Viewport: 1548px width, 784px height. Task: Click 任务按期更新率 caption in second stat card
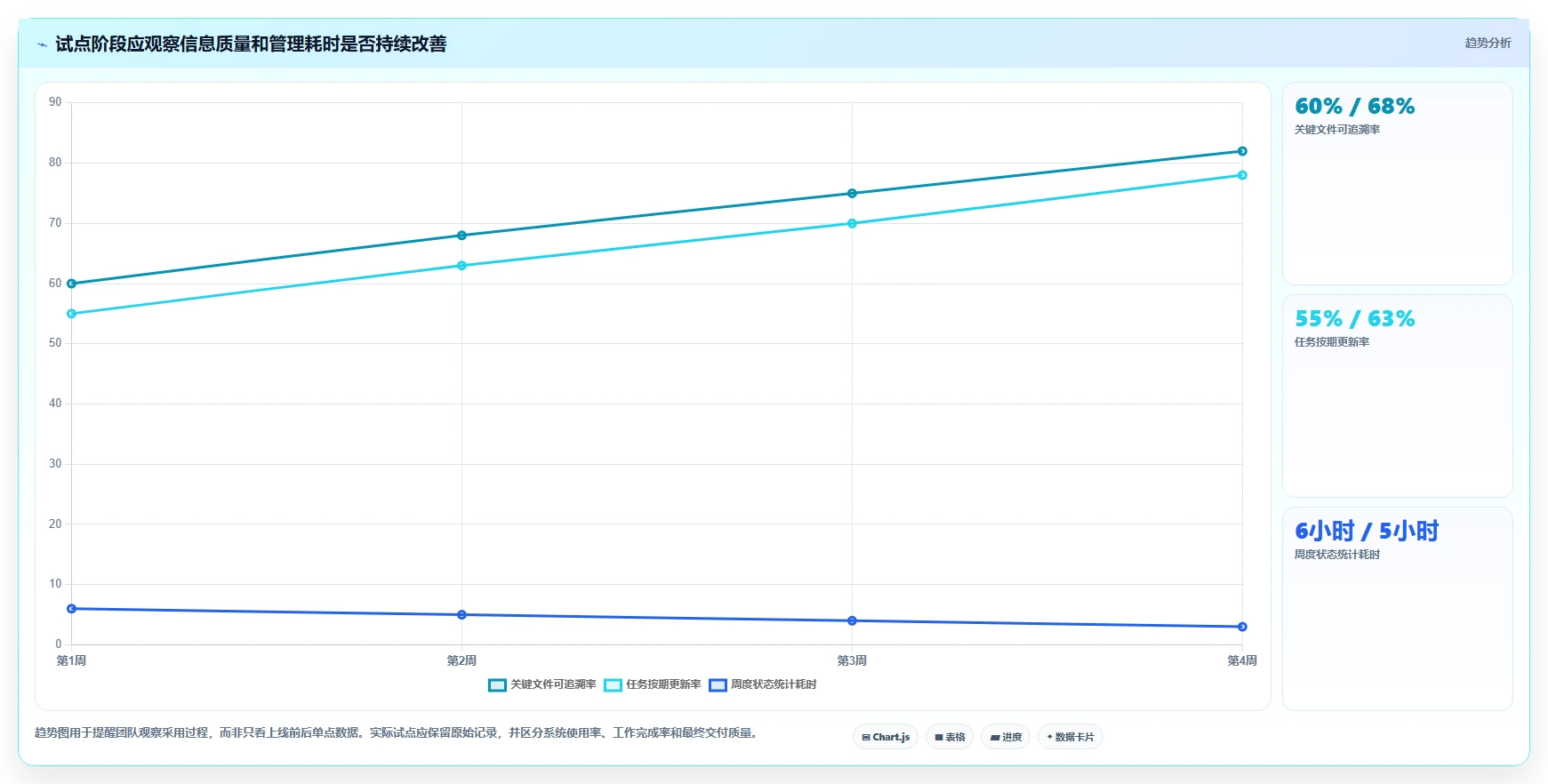[x=1332, y=342]
